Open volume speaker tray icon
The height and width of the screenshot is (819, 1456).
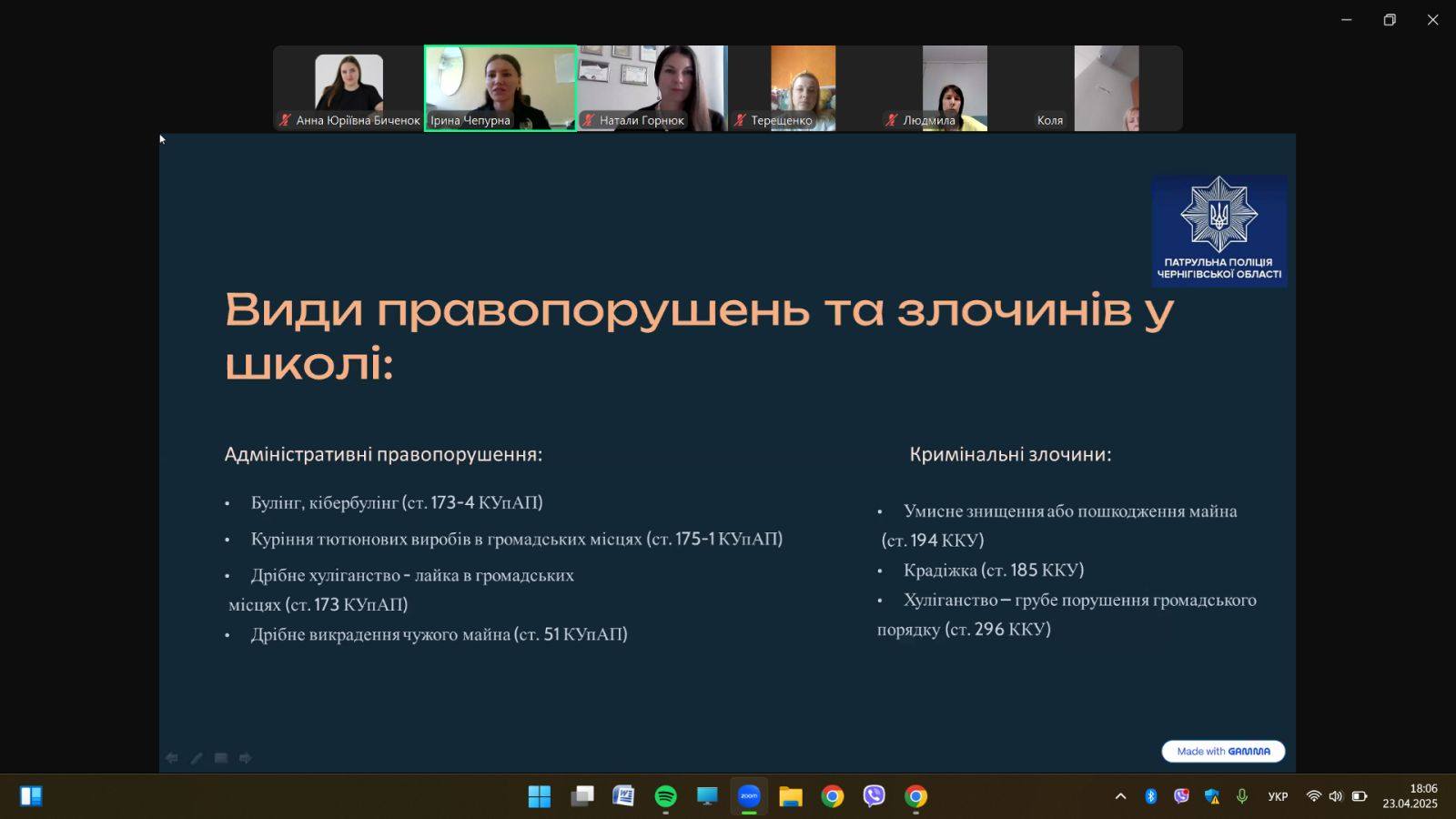[1335, 796]
